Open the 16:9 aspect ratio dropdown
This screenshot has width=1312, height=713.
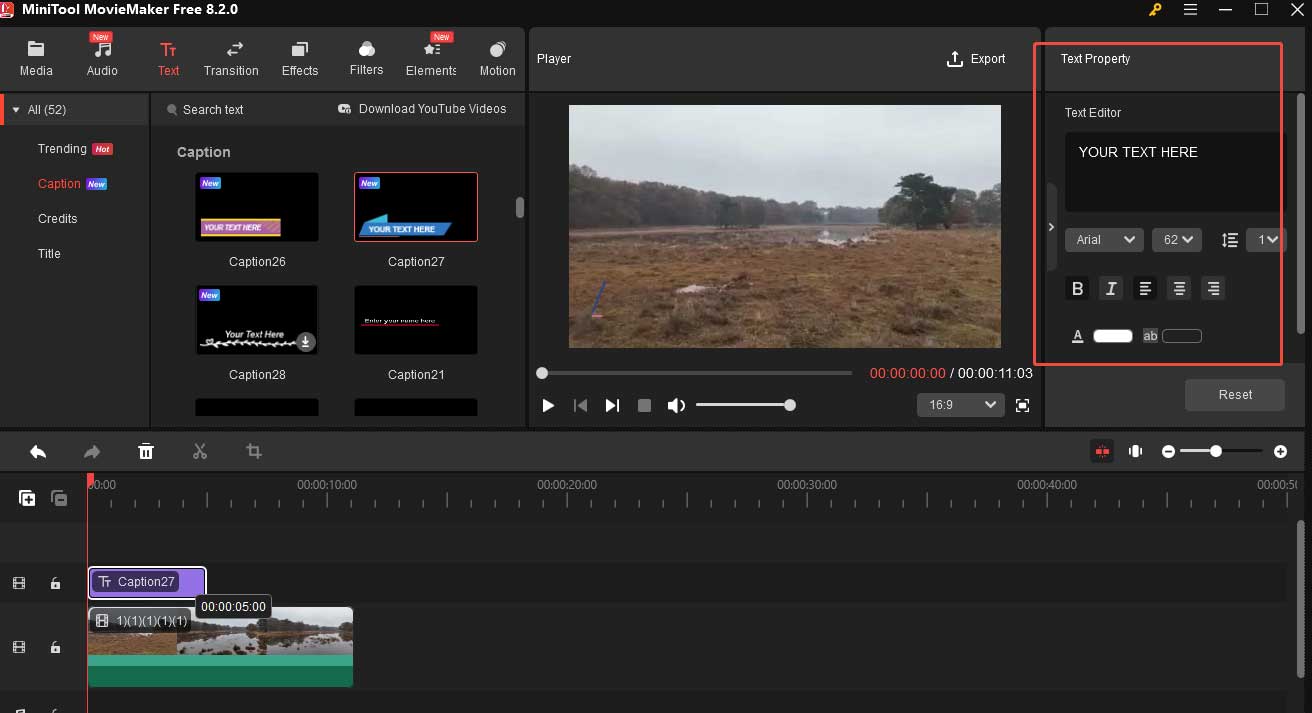960,405
